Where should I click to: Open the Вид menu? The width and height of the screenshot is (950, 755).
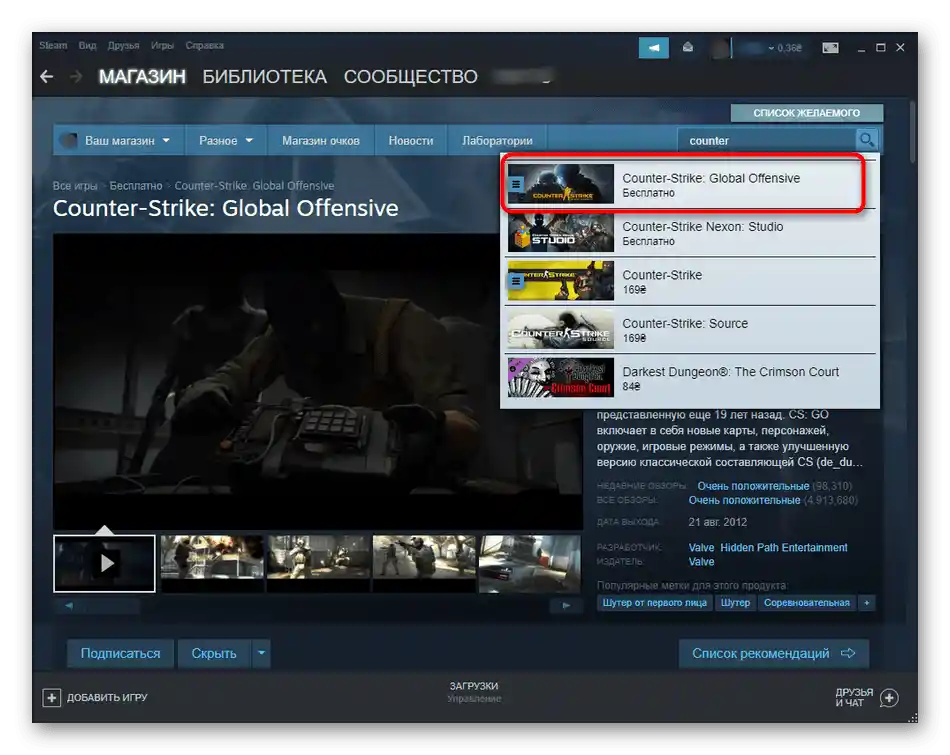[87, 45]
